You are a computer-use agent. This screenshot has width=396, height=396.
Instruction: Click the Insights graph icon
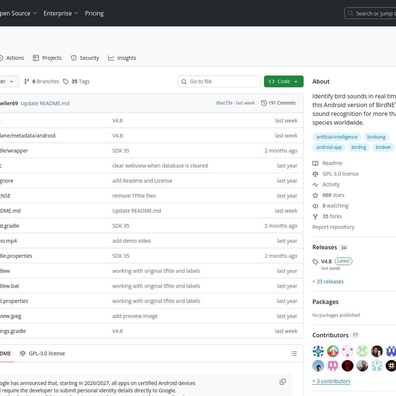111,58
